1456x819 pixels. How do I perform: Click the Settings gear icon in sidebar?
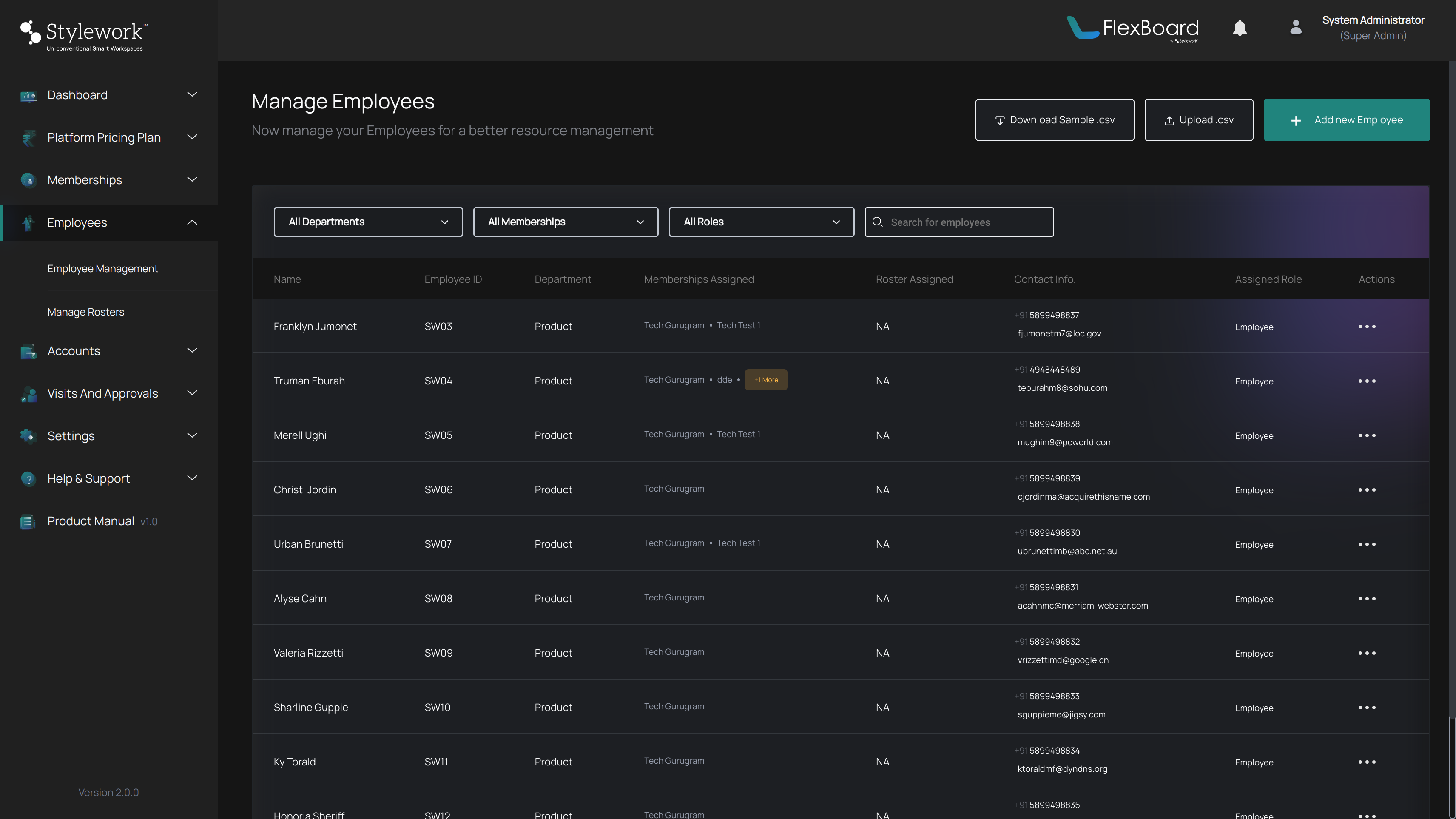click(x=28, y=436)
